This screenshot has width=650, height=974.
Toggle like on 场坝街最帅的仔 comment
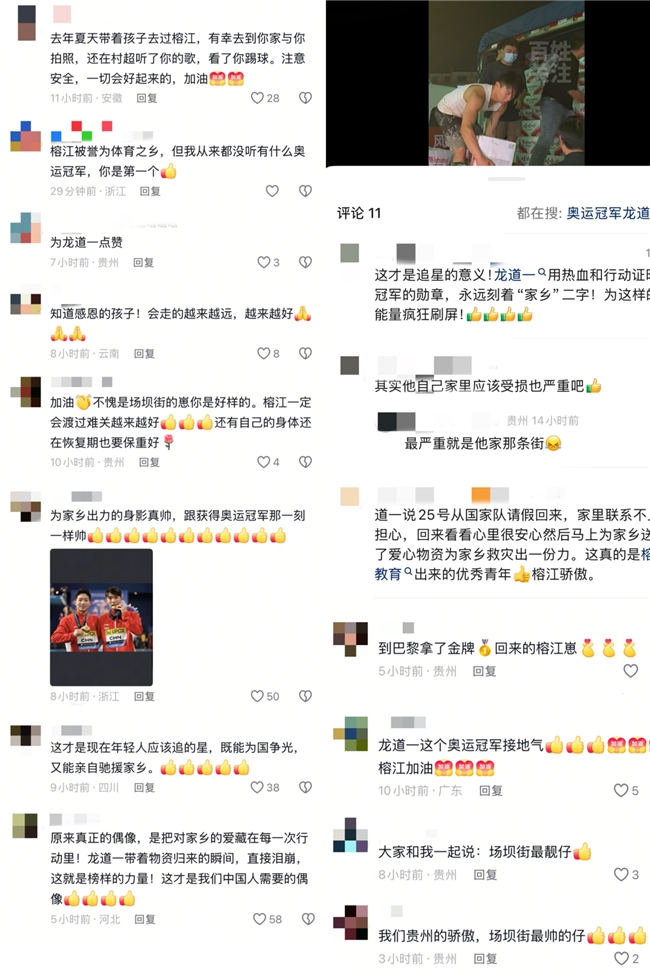[x=620, y=958]
